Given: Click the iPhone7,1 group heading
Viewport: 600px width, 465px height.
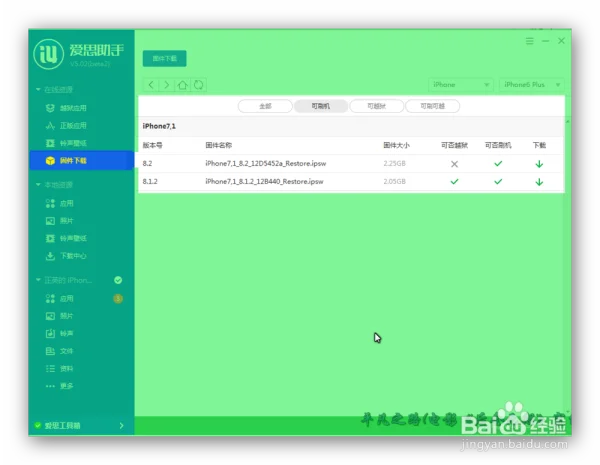Looking at the screenshot, I should 159,126.
